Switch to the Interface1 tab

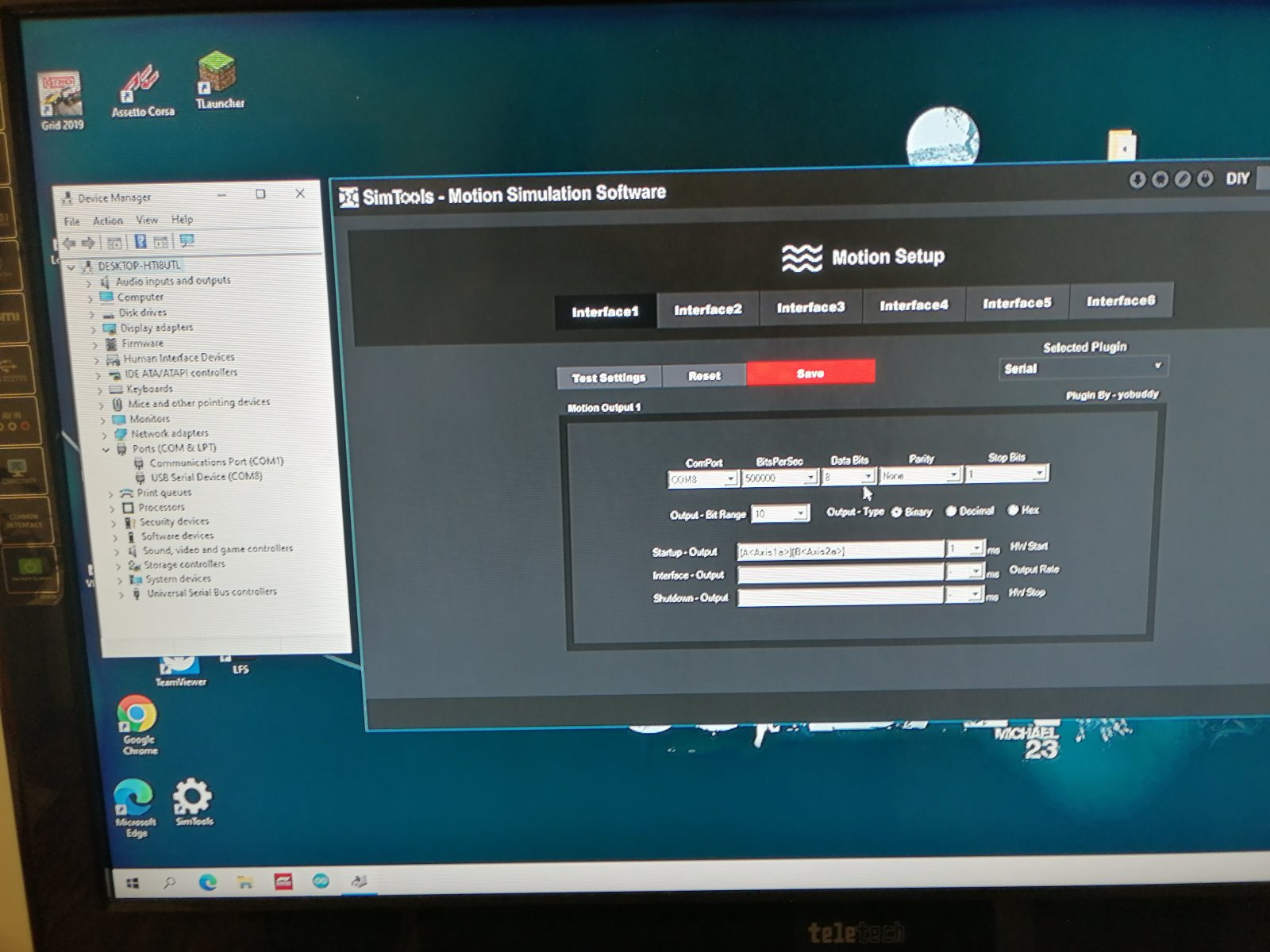pyautogui.click(x=606, y=312)
